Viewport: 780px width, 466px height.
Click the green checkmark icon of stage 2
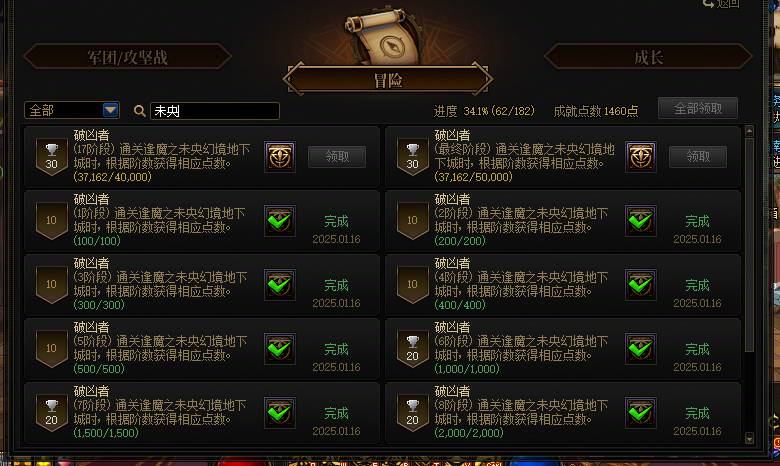point(641,221)
